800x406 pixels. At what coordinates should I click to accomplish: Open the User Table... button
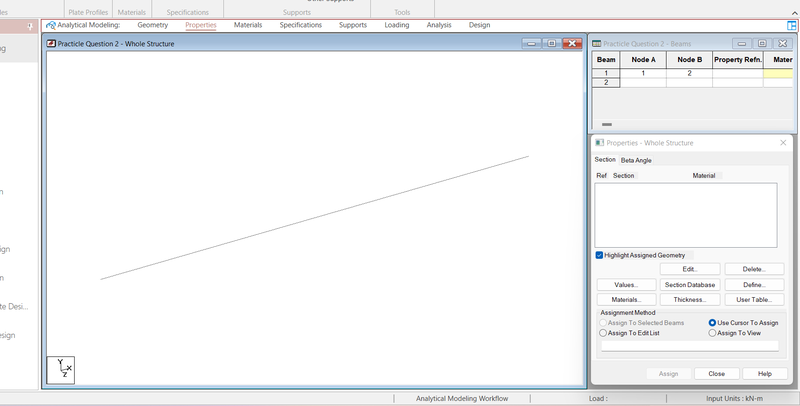(x=754, y=299)
